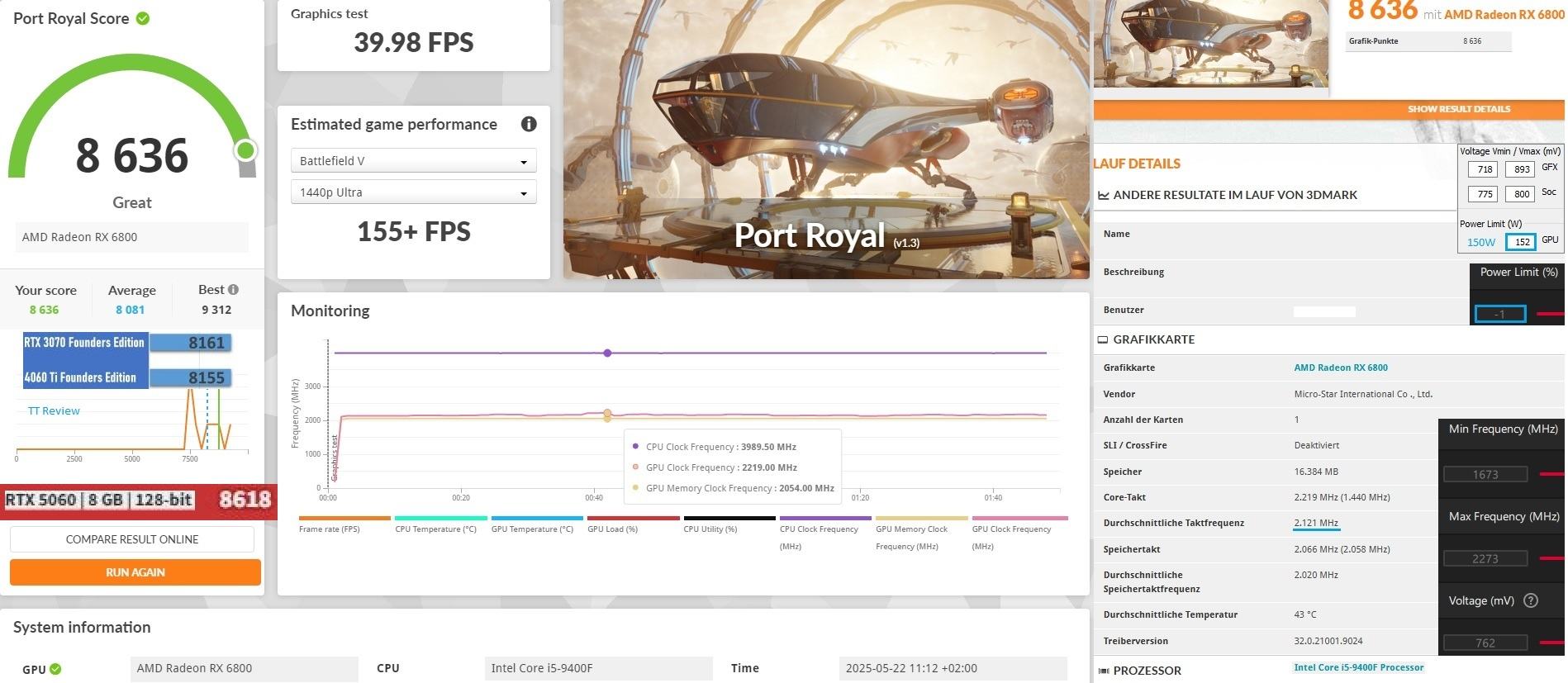Click the GFX Vmax voltage field 893
Image resolution: width=1568 pixels, height=683 pixels.
1519,169
